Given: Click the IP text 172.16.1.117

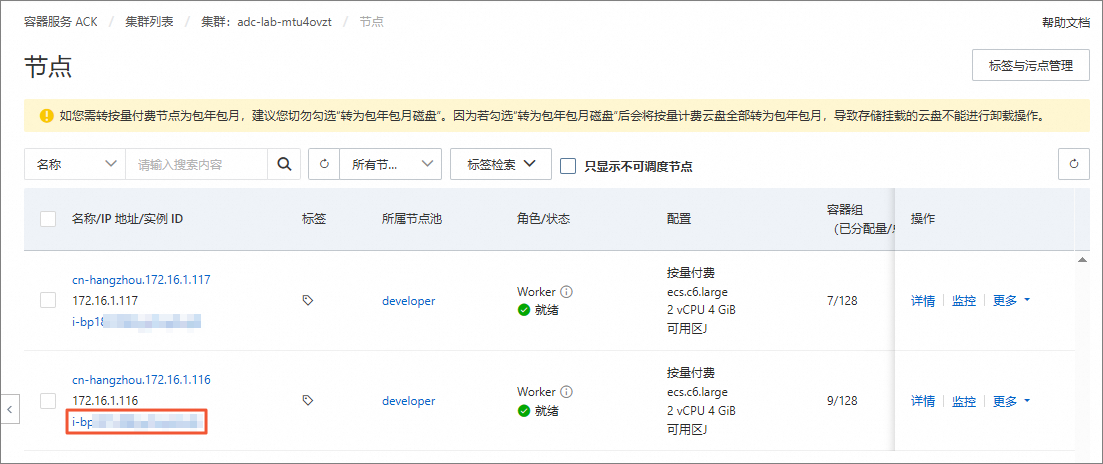Looking at the screenshot, I should (105, 300).
